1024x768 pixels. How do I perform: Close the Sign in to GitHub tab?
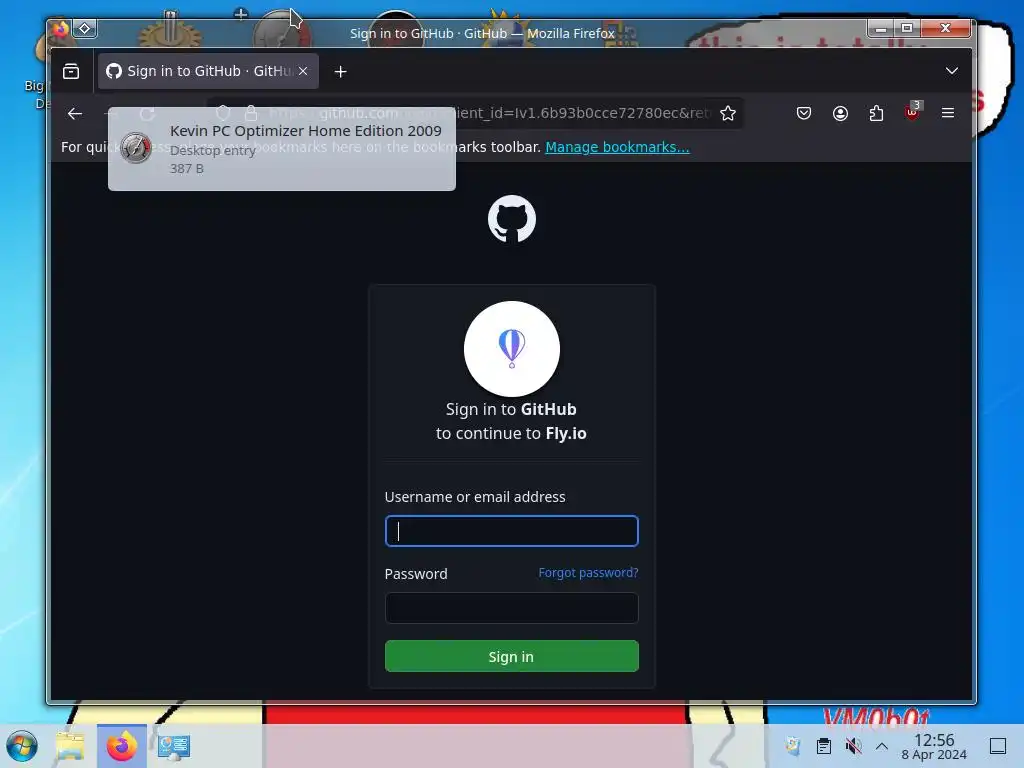303,71
